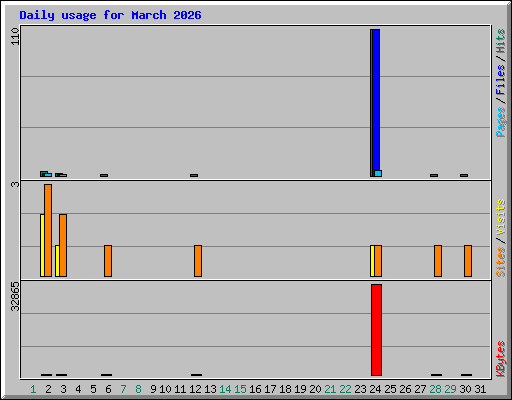
Task: Click the 'Visits' legend label
Action: [501, 217]
